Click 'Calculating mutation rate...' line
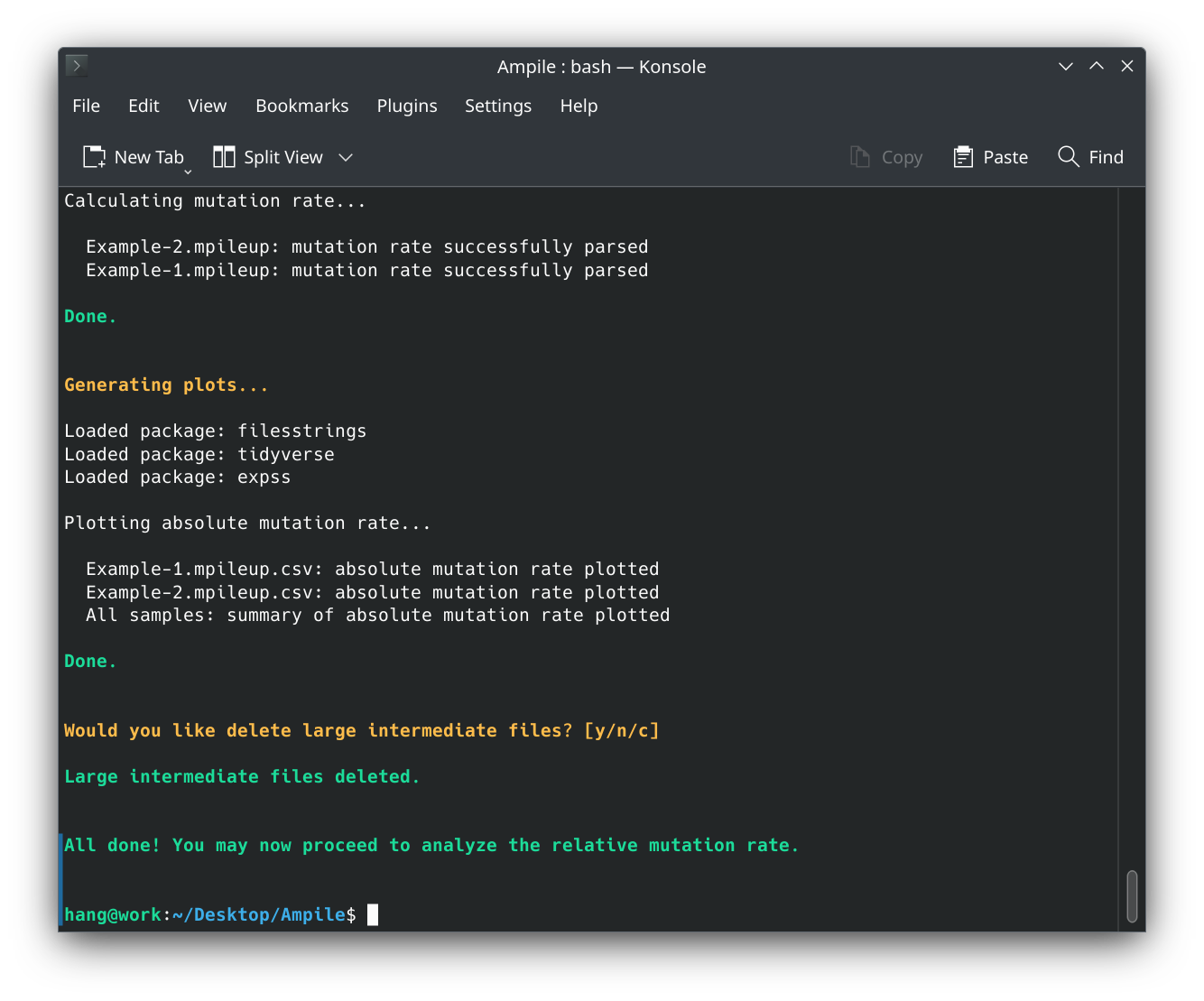The height and width of the screenshot is (1001, 1204). click(x=215, y=200)
